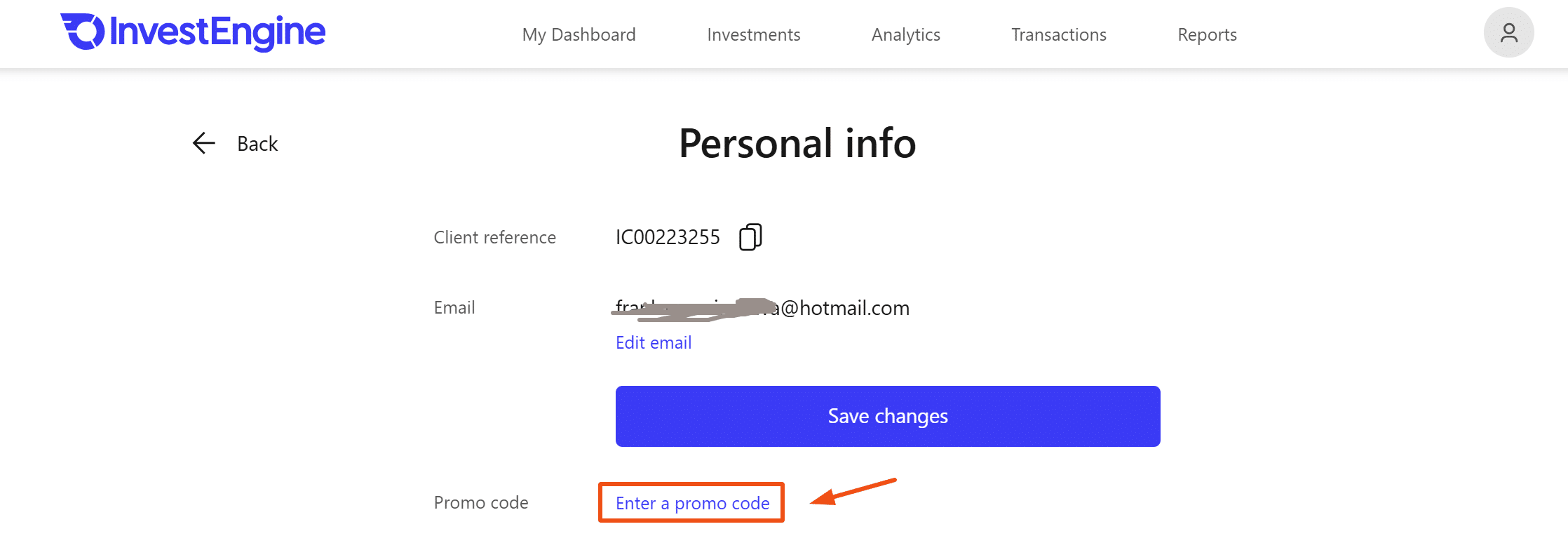Copy the client reference to clipboard

click(750, 237)
